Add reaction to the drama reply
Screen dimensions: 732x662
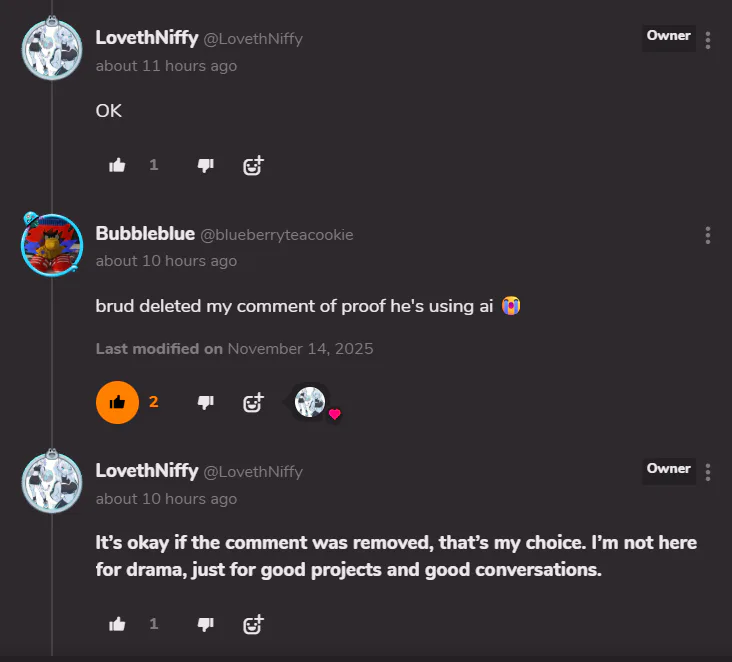(x=253, y=624)
